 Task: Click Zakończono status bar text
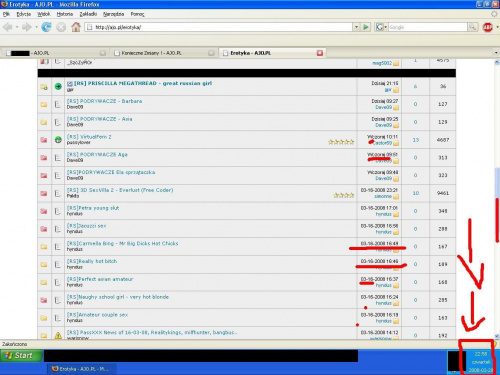tap(15, 344)
